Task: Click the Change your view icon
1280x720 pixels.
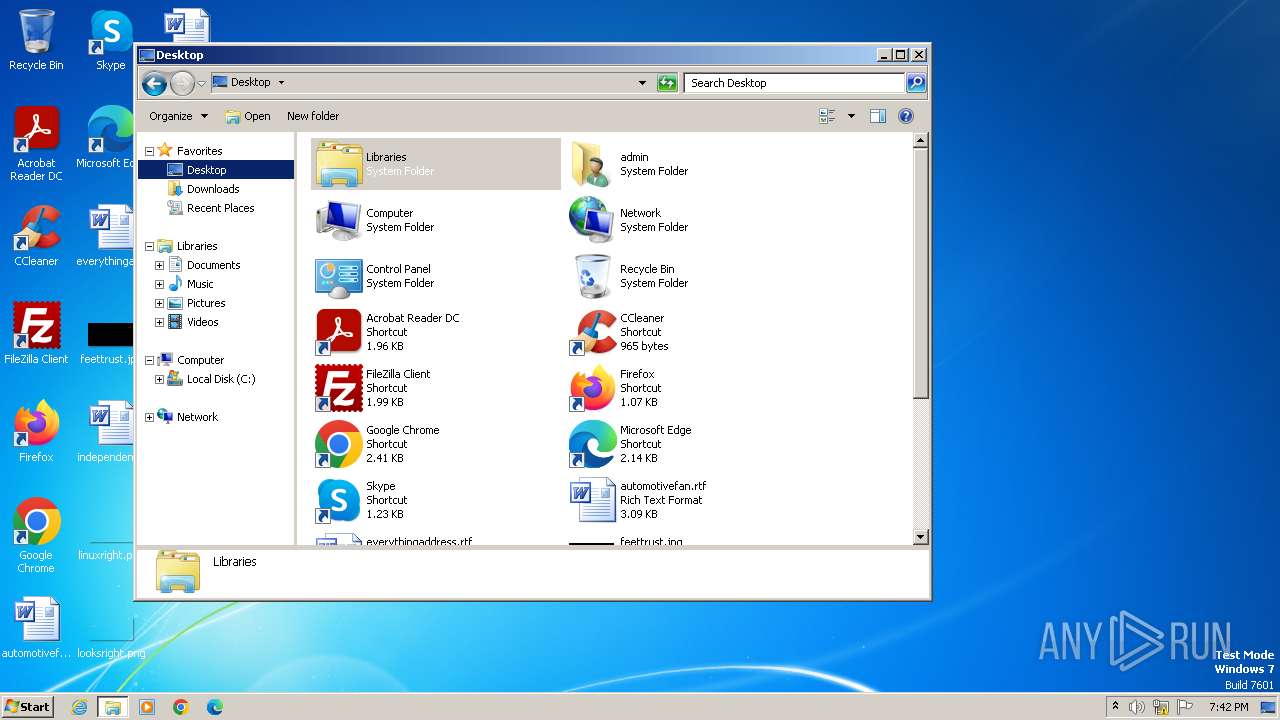Action: point(827,116)
